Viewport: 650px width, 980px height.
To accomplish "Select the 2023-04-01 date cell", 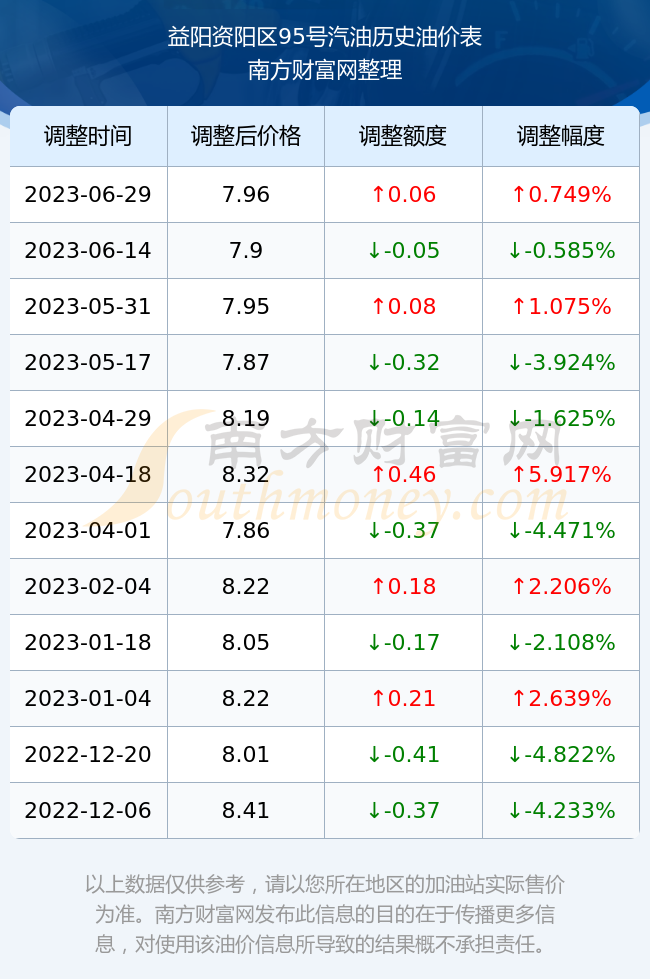I will coord(88,531).
